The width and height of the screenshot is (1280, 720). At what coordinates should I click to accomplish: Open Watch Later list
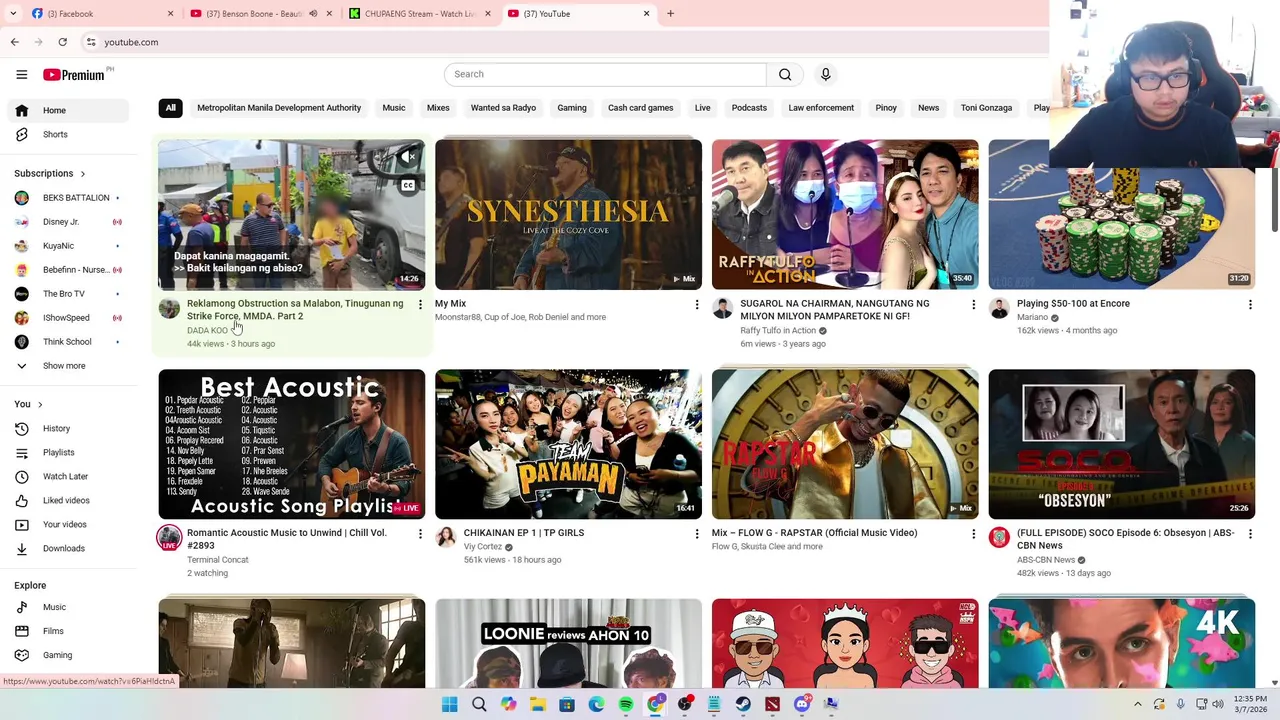[x=70, y=476]
